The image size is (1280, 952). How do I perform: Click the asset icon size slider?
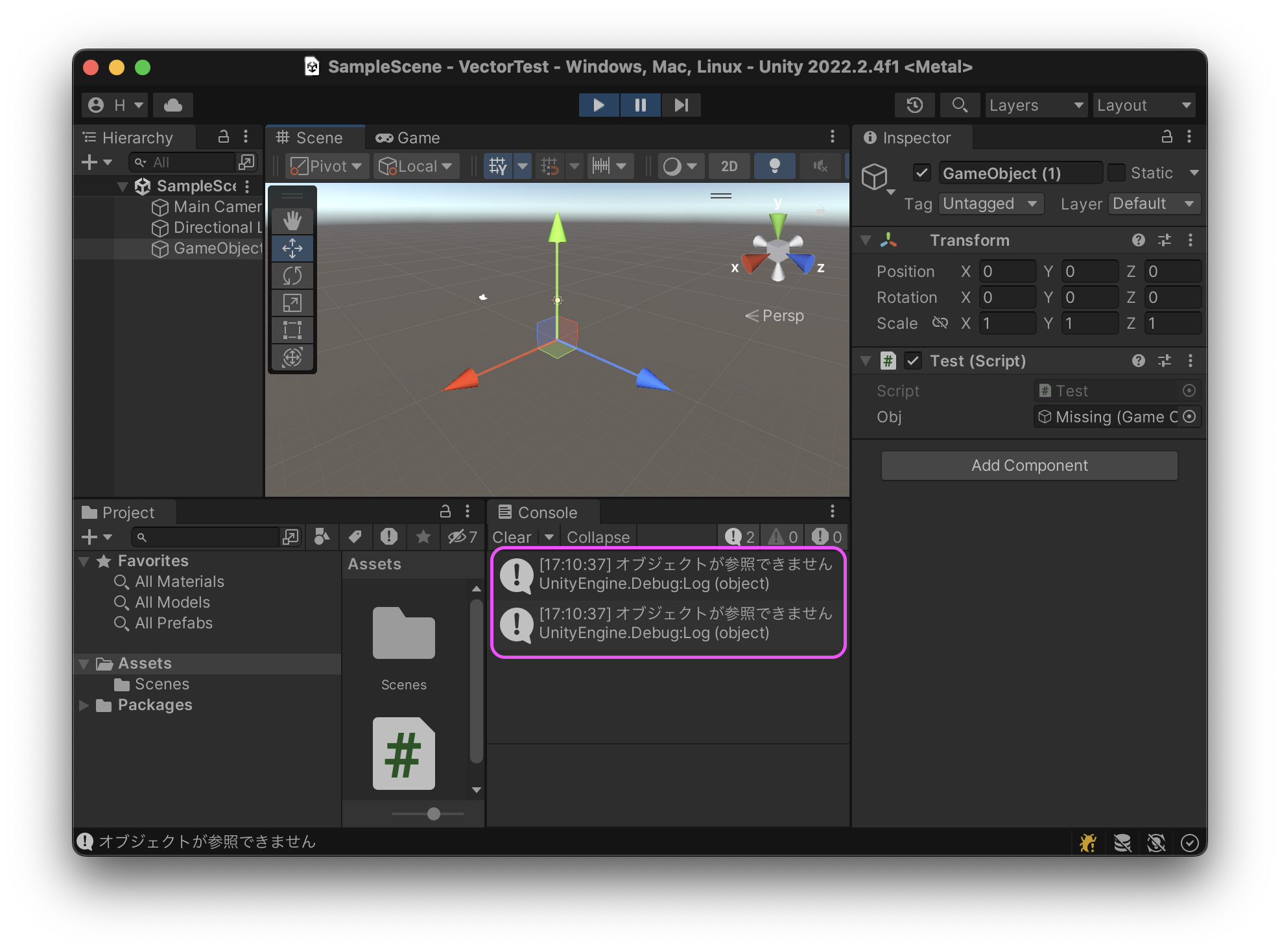click(x=434, y=814)
